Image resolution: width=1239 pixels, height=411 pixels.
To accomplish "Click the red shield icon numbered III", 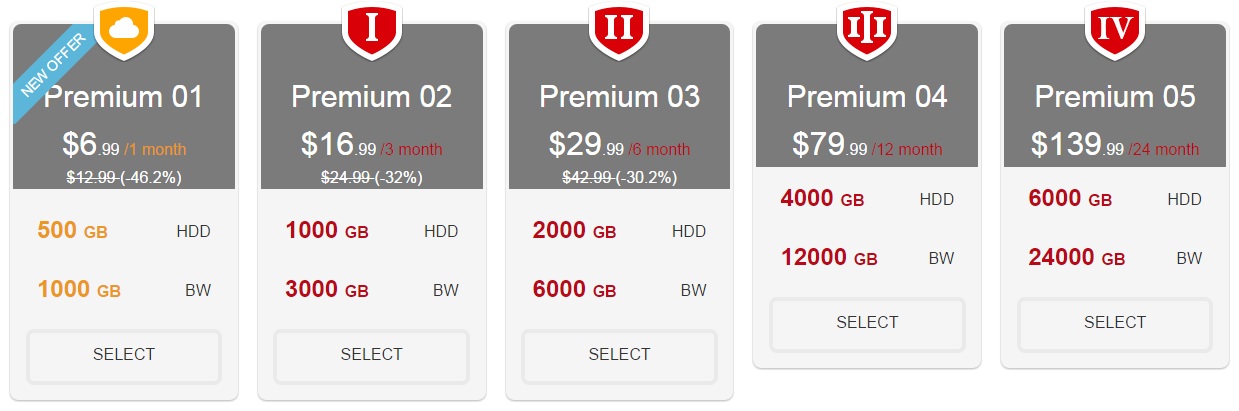I will coord(866,27).
